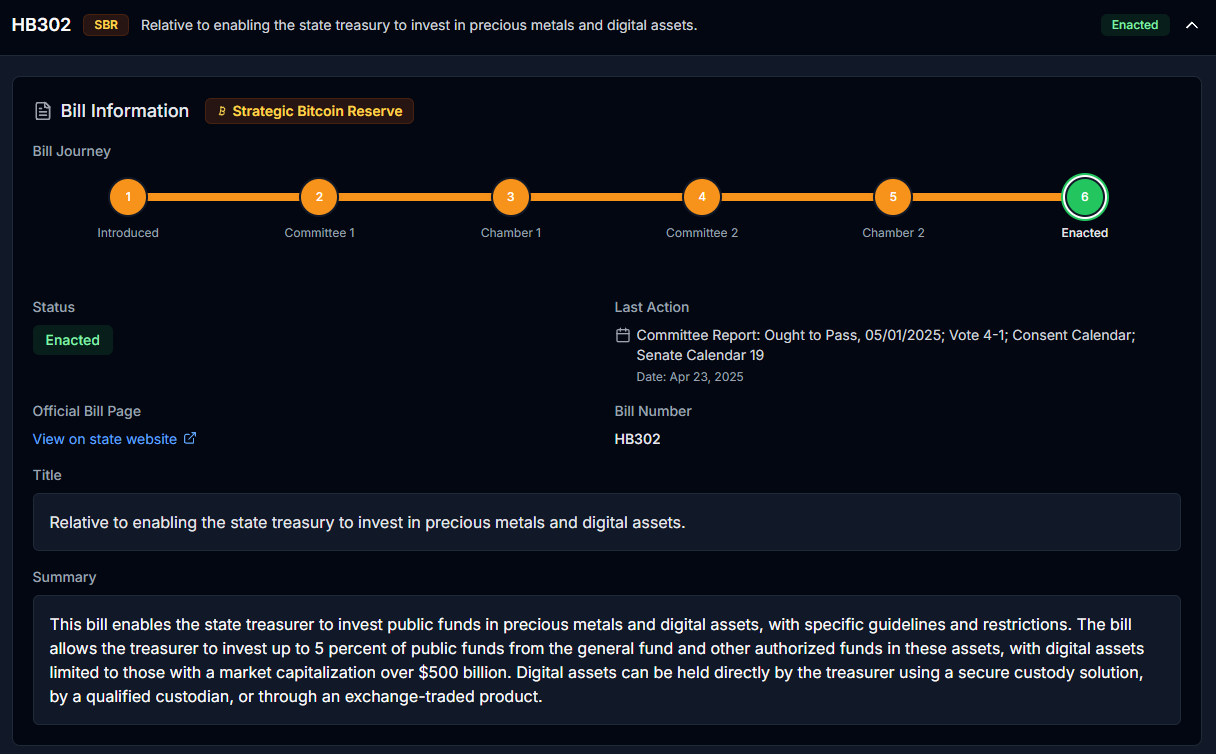The image size is (1216, 754).
Task: Click the Committee 2 label
Action: [x=702, y=233]
